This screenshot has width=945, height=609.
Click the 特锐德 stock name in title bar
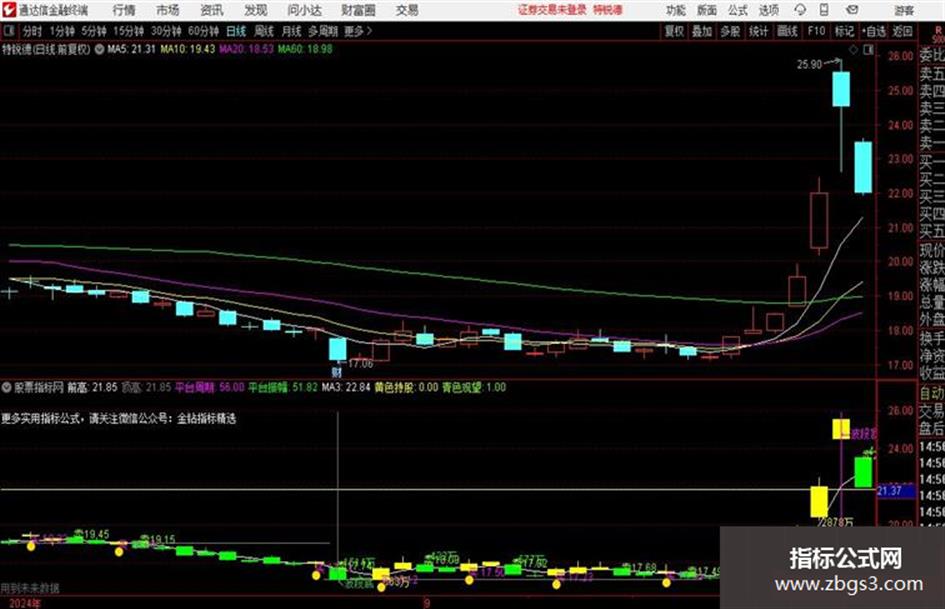pyautogui.click(x=608, y=10)
